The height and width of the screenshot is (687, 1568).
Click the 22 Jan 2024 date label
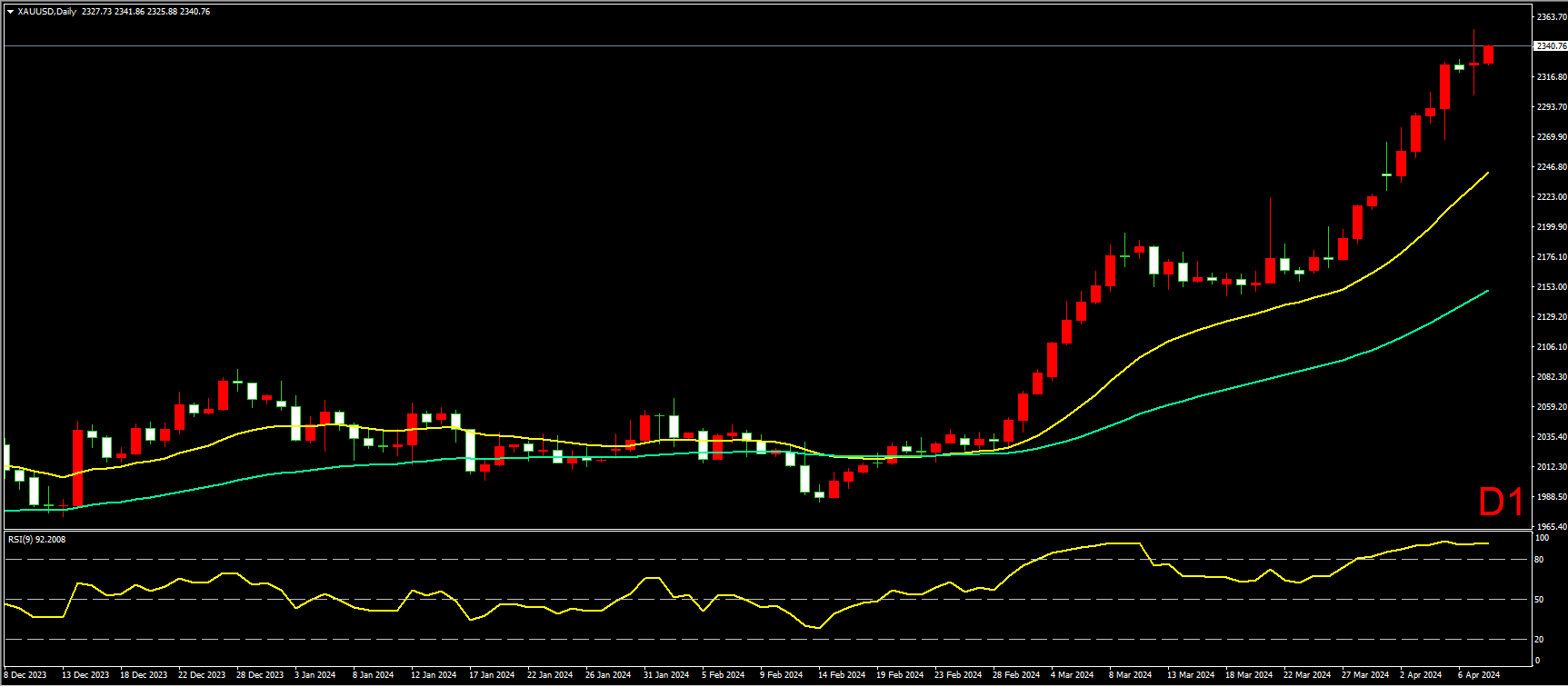coord(550,675)
